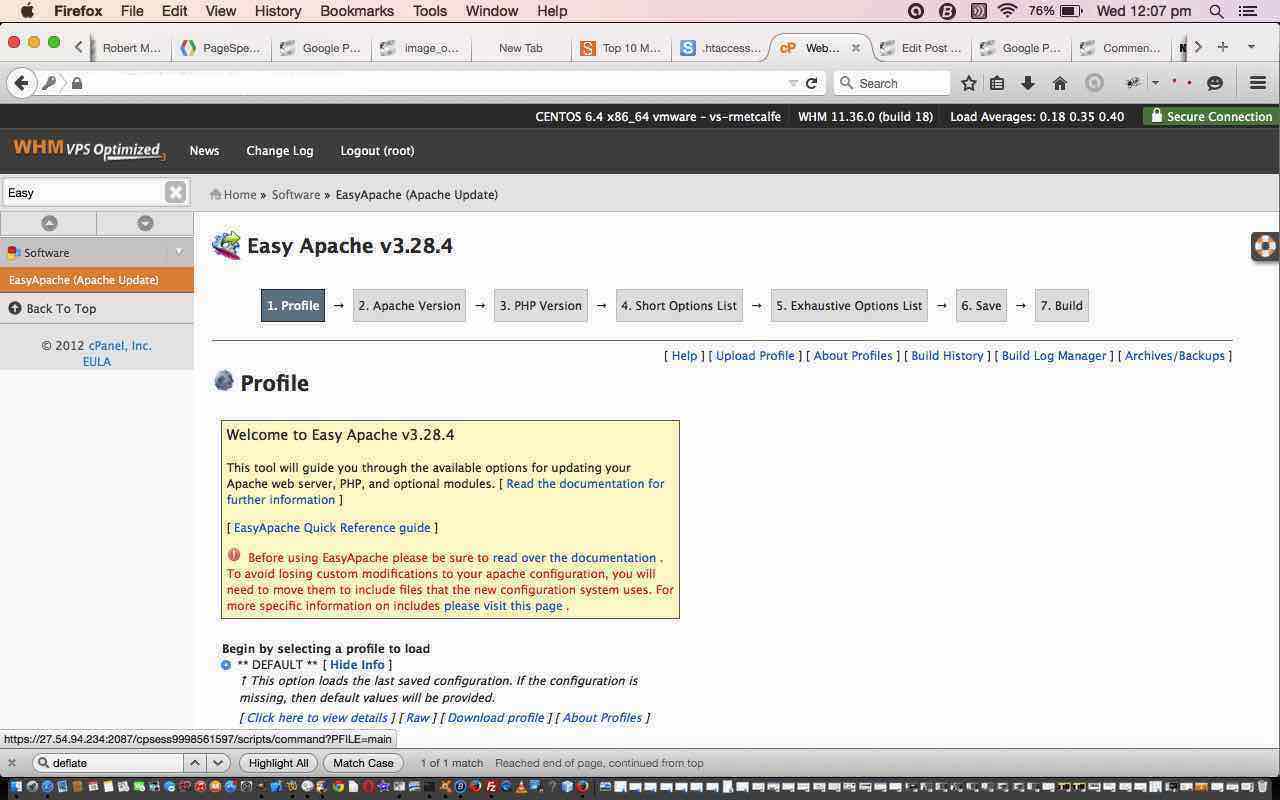This screenshot has width=1280, height=800.
Task: Select EasyApache (Apache Update) sidebar item
Action: click(97, 280)
